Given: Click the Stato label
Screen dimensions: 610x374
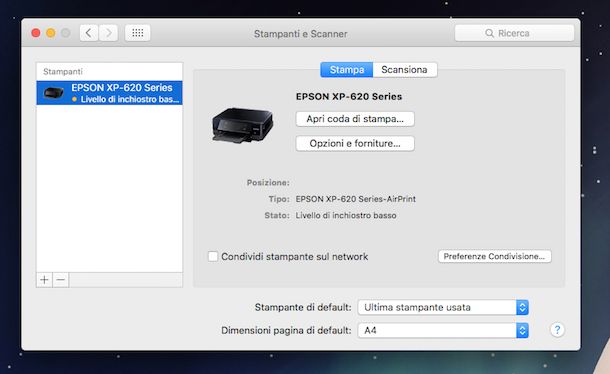Looking at the screenshot, I should pyautogui.click(x=277, y=215).
